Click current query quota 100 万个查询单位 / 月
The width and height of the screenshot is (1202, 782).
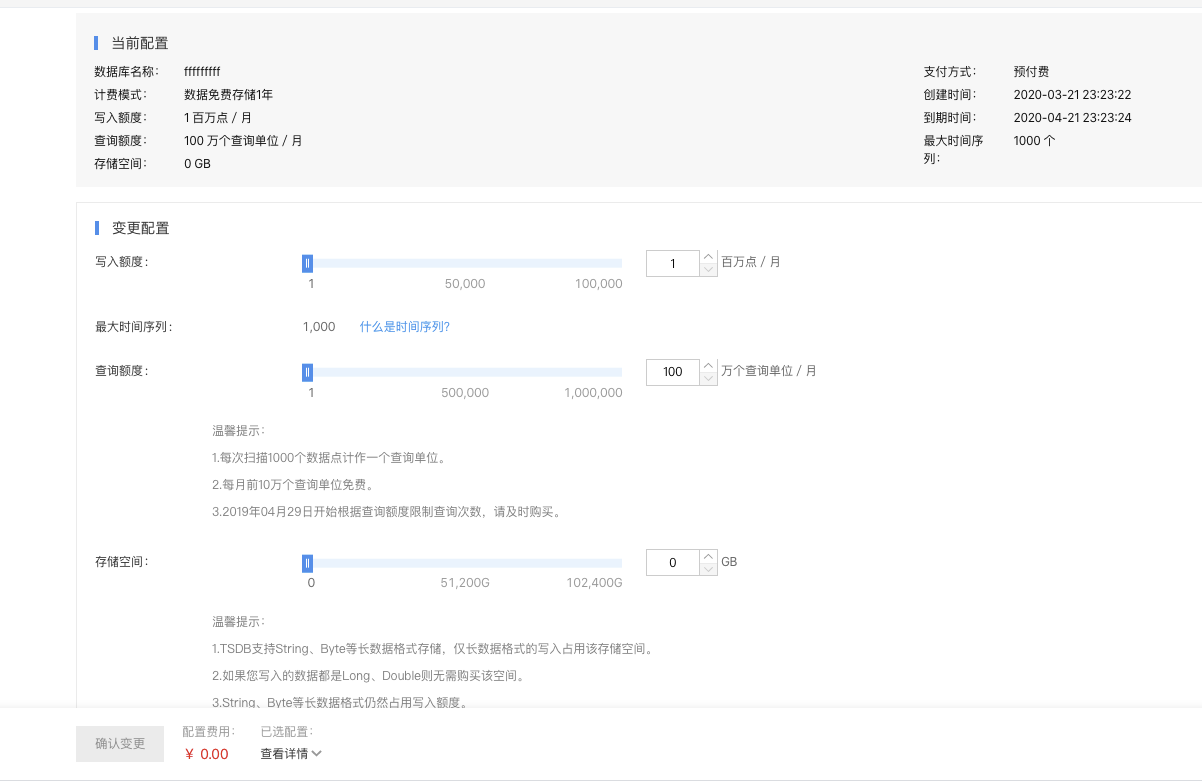243,141
